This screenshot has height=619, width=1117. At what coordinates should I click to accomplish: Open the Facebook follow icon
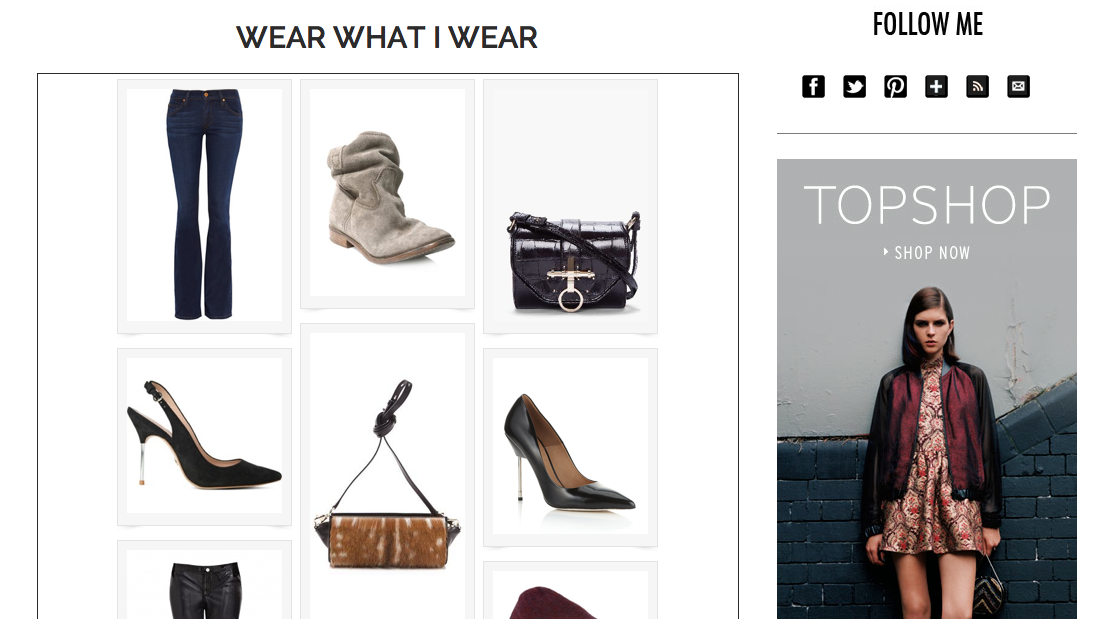(813, 86)
